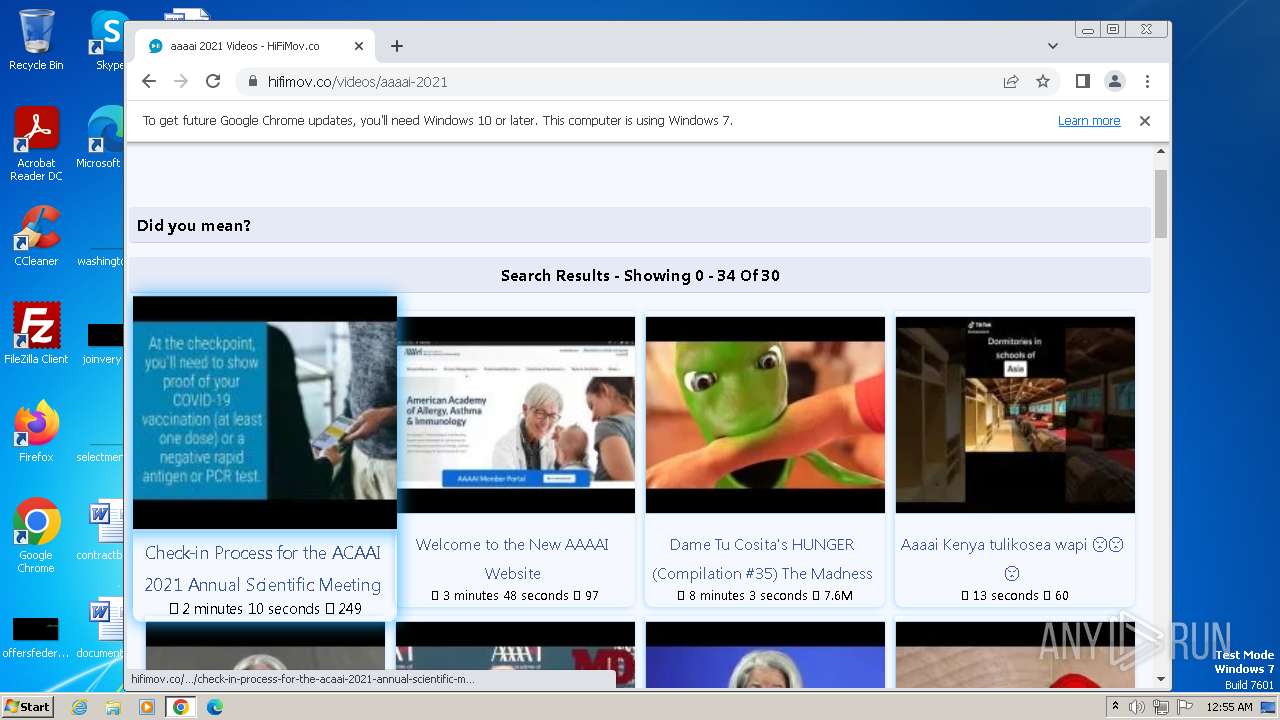Viewport: 1280px width, 720px height.
Task: Open the Microsoft Edge desktop shortcut
Action: (100, 138)
